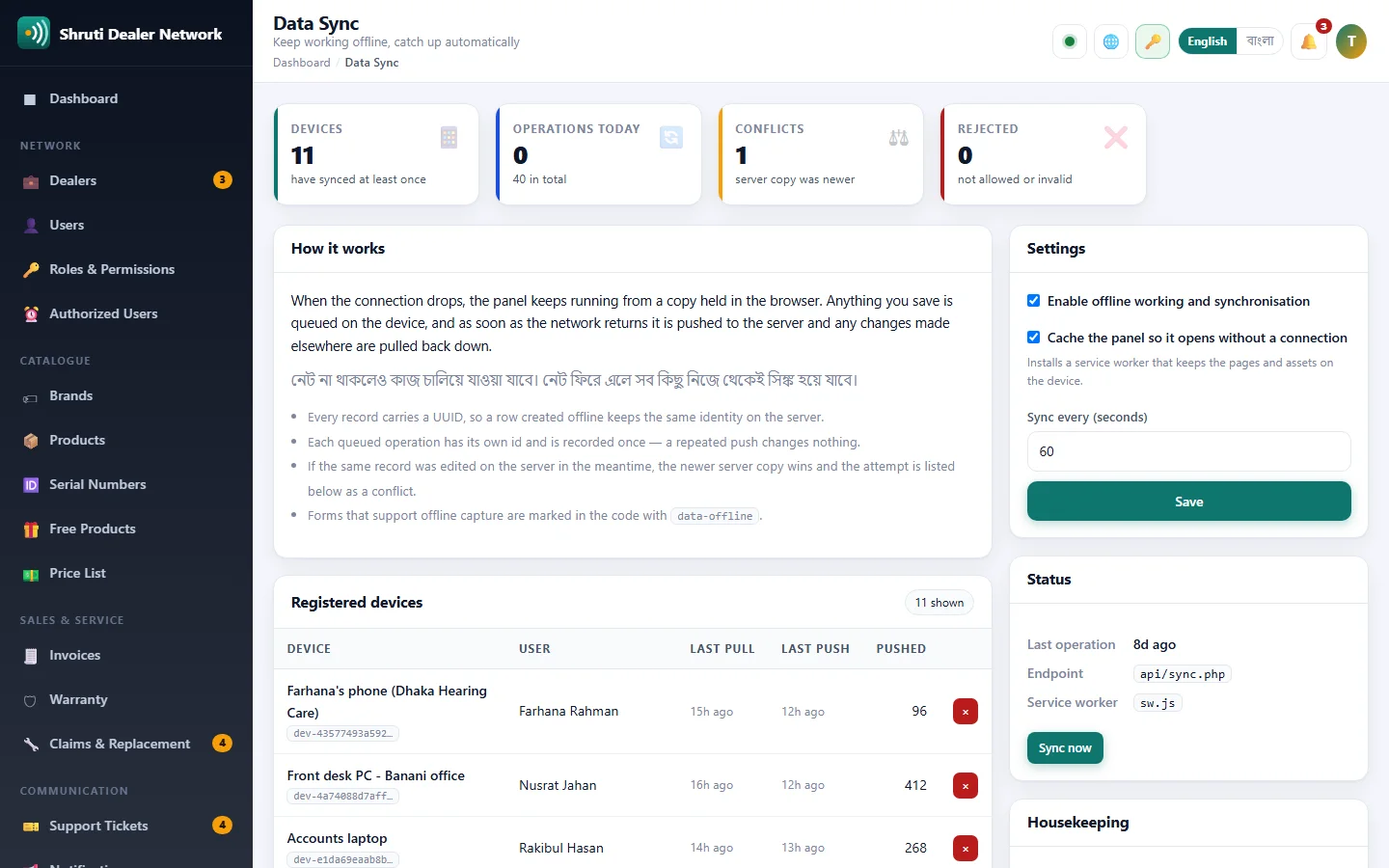
Task: Open Claims & Replacement page
Action: [126, 745]
